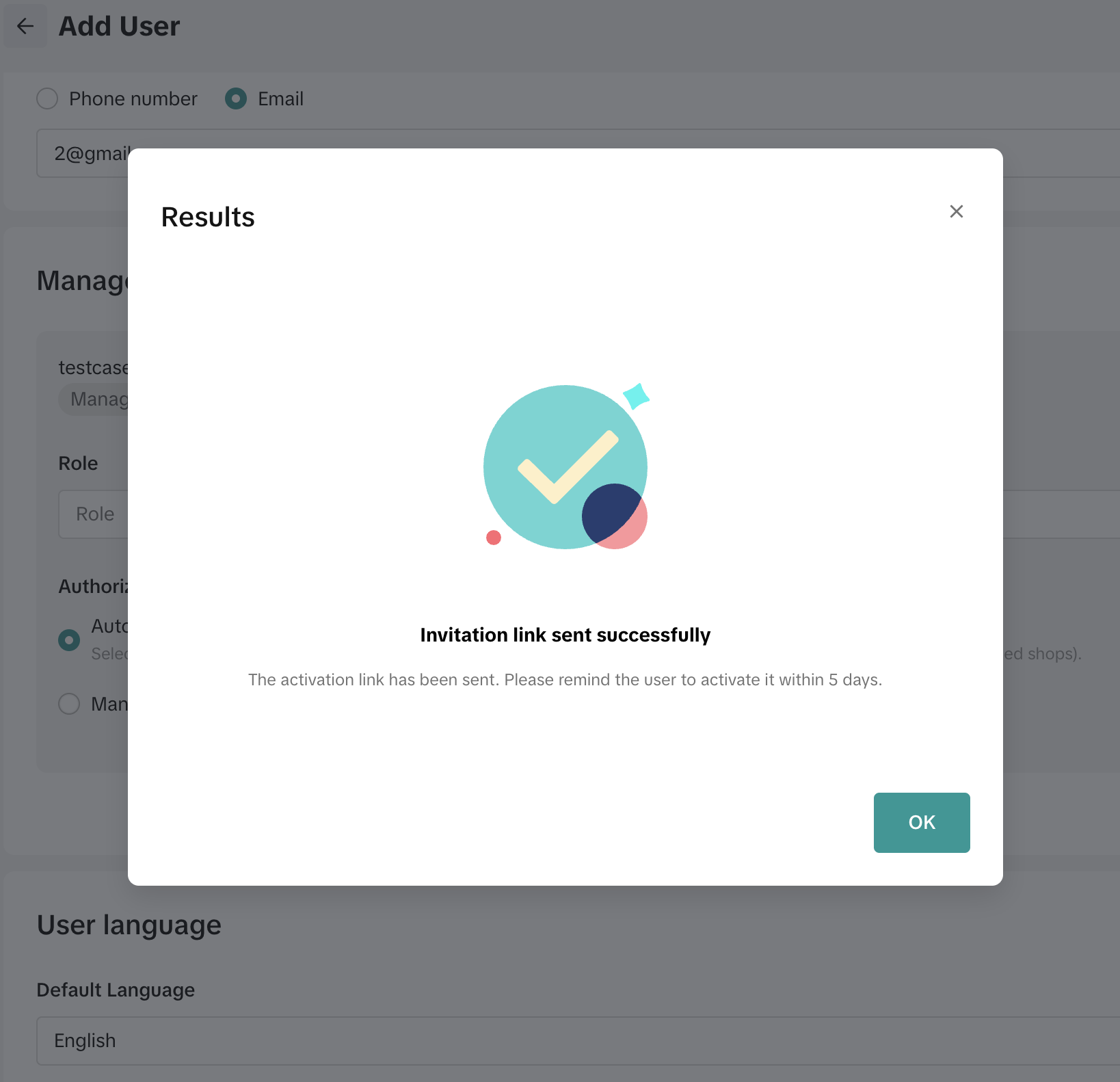Click the User language section heading

coord(129,925)
